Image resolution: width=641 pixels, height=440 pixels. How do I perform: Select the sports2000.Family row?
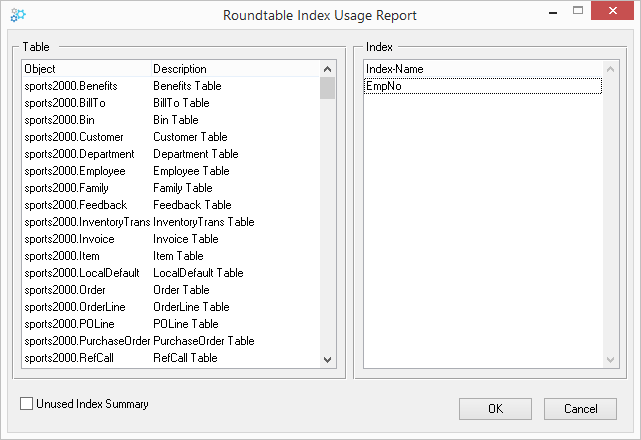point(171,188)
